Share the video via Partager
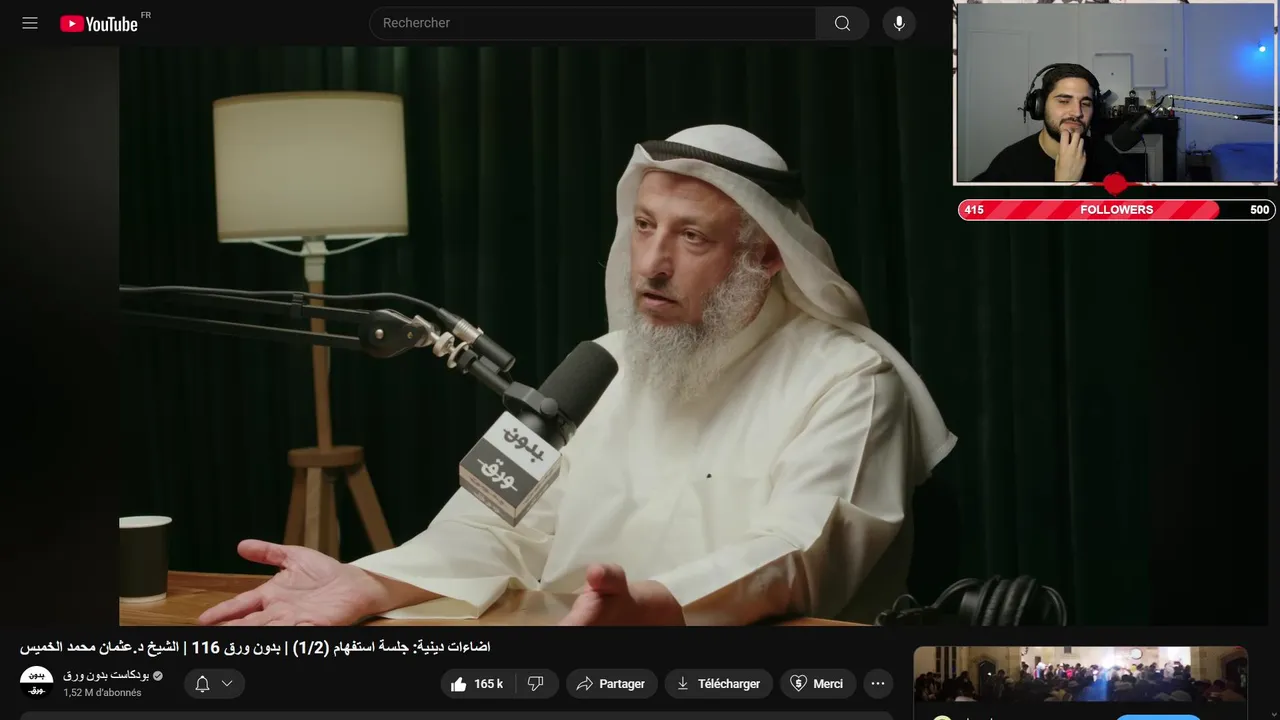Image resolution: width=1280 pixels, height=720 pixels. click(x=612, y=684)
